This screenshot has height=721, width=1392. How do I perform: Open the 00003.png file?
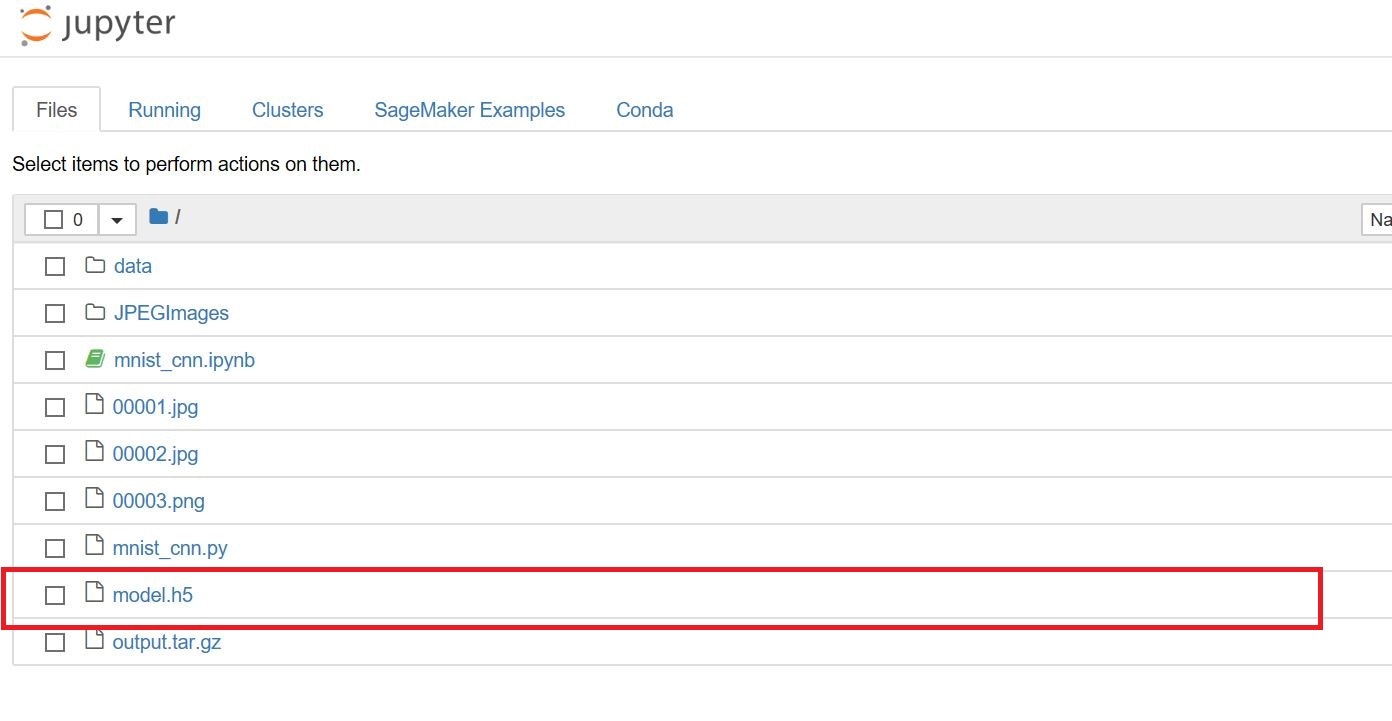[x=158, y=501]
